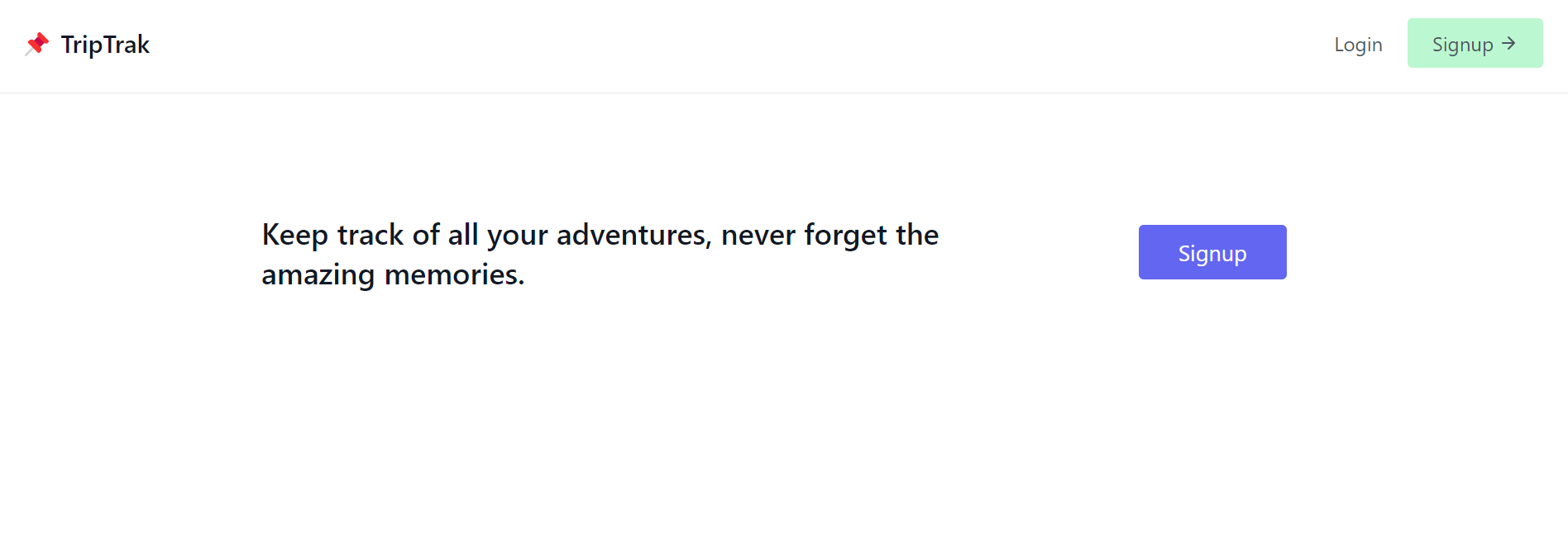Screen dimensions: 1568x539
Task: Click empty header space between TripTrak and Login
Action: coord(744,45)
